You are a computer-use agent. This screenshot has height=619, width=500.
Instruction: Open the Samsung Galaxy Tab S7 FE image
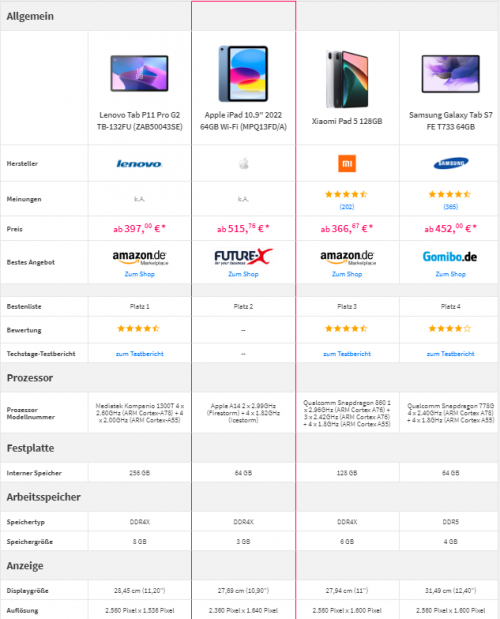click(x=451, y=74)
